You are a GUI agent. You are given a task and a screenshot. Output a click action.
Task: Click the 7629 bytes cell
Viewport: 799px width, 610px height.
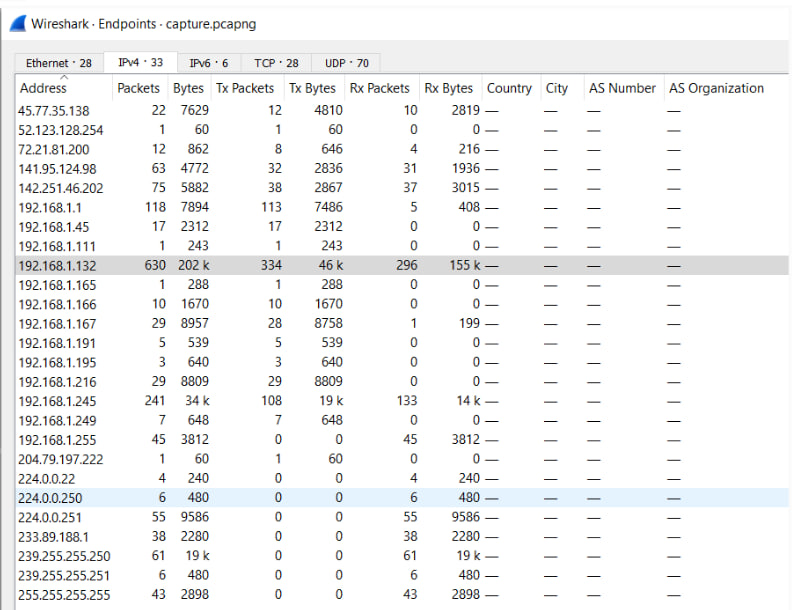tap(195, 111)
